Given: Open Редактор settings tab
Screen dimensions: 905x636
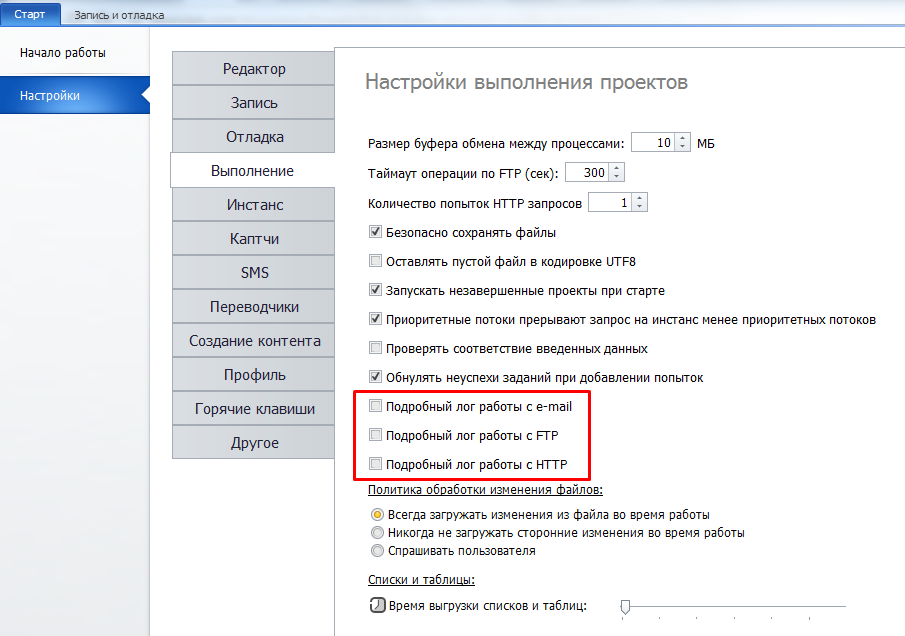Looking at the screenshot, I should click(254, 69).
